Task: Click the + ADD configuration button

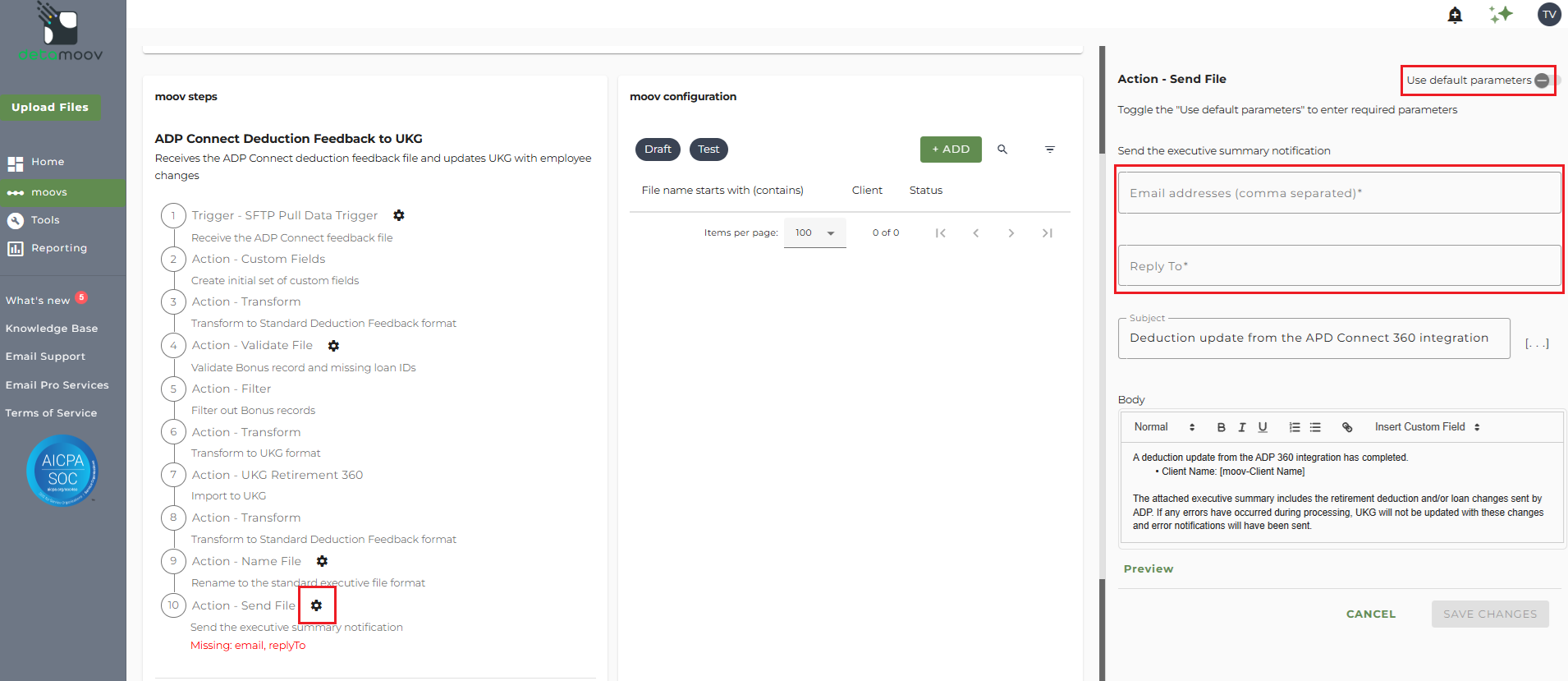Action: coord(951,150)
